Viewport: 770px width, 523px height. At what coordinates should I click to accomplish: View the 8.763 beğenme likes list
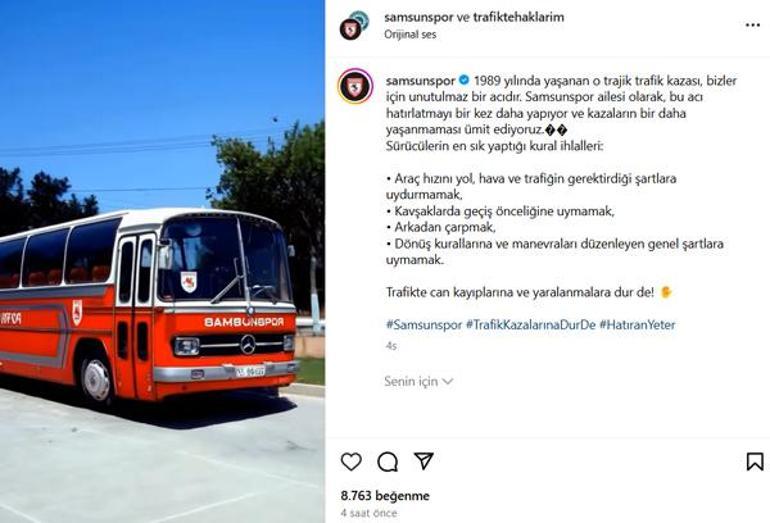coord(385,495)
